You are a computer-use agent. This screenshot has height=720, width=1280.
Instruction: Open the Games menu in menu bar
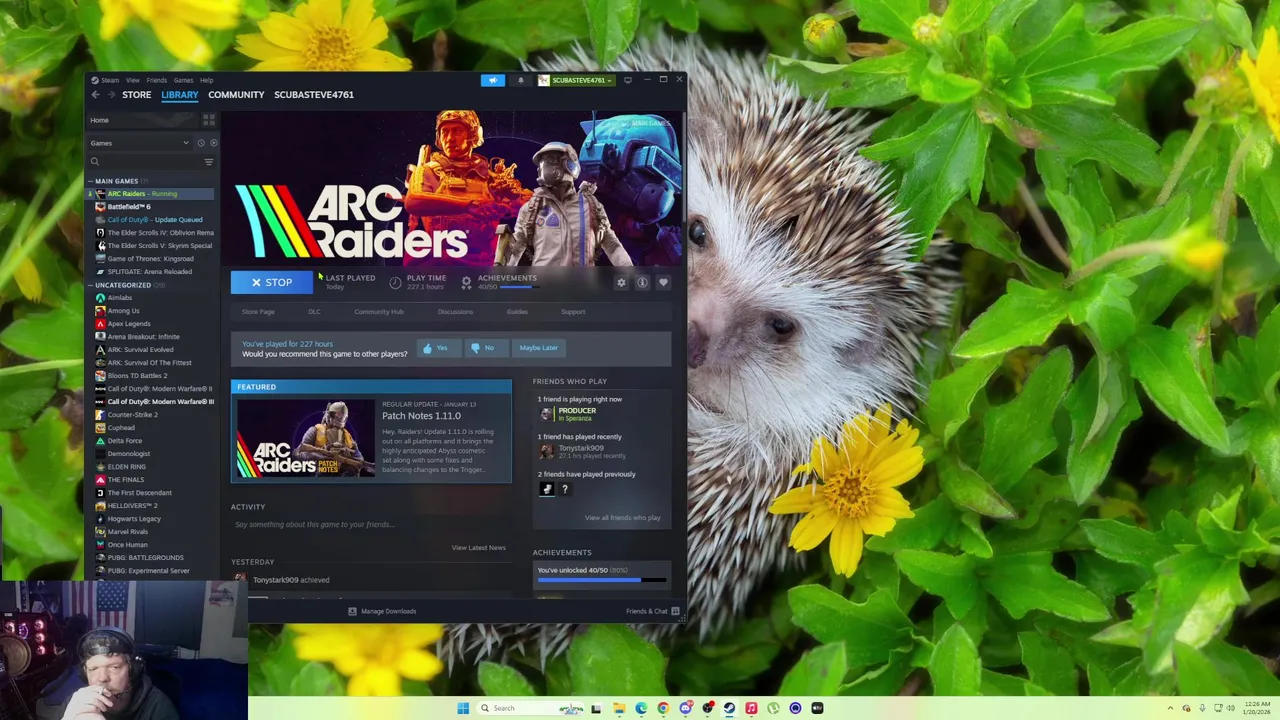[x=183, y=80]
